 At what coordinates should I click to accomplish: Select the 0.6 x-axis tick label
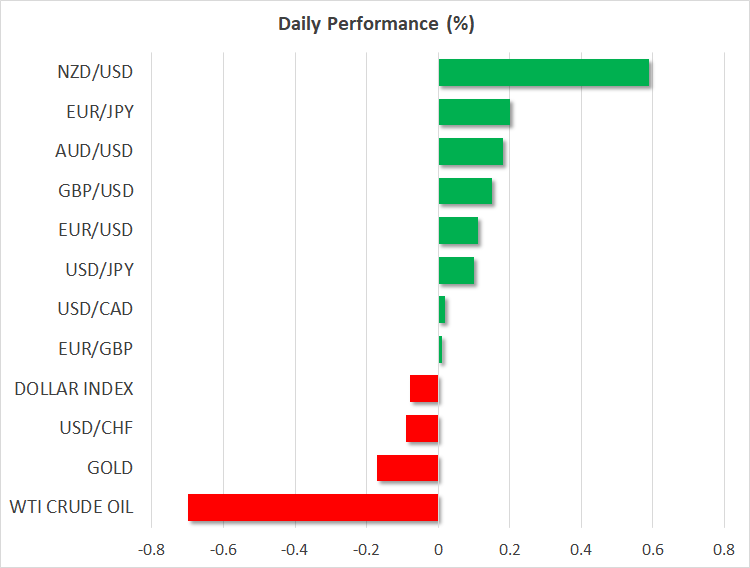tap(652, 550)
